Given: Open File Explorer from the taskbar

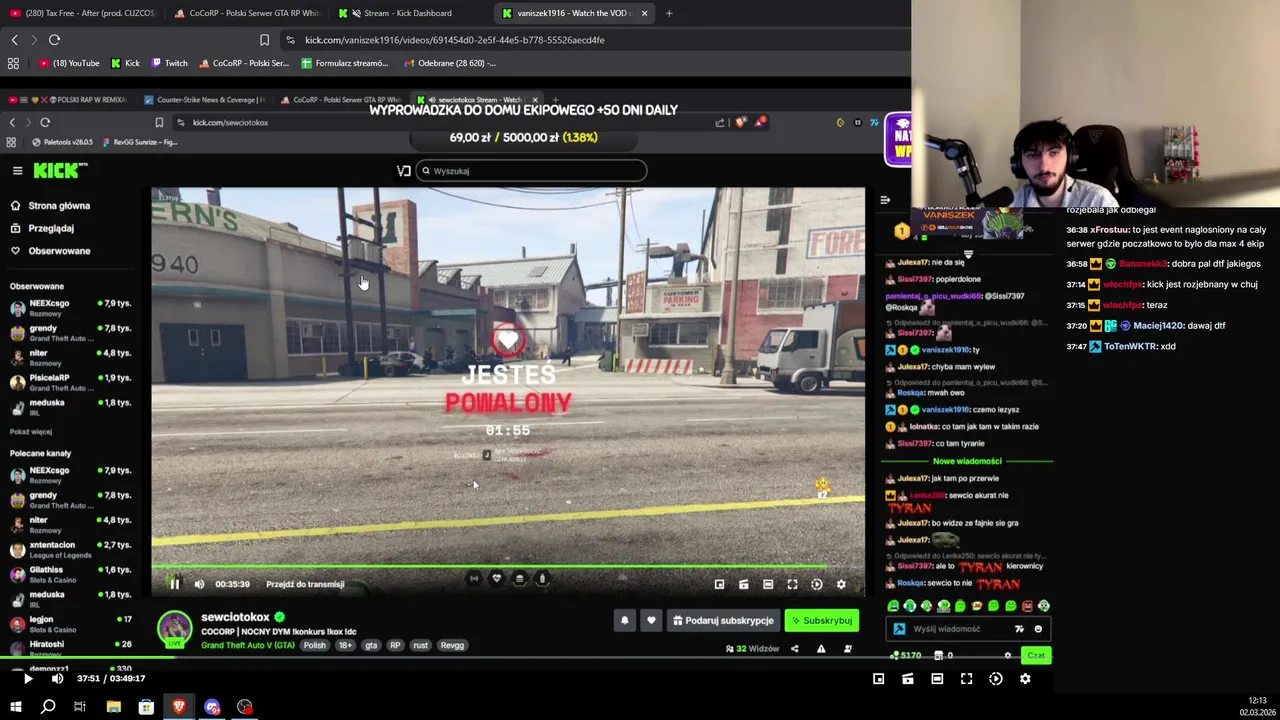Looking at the screenshot, I should [x=113, y=707].
